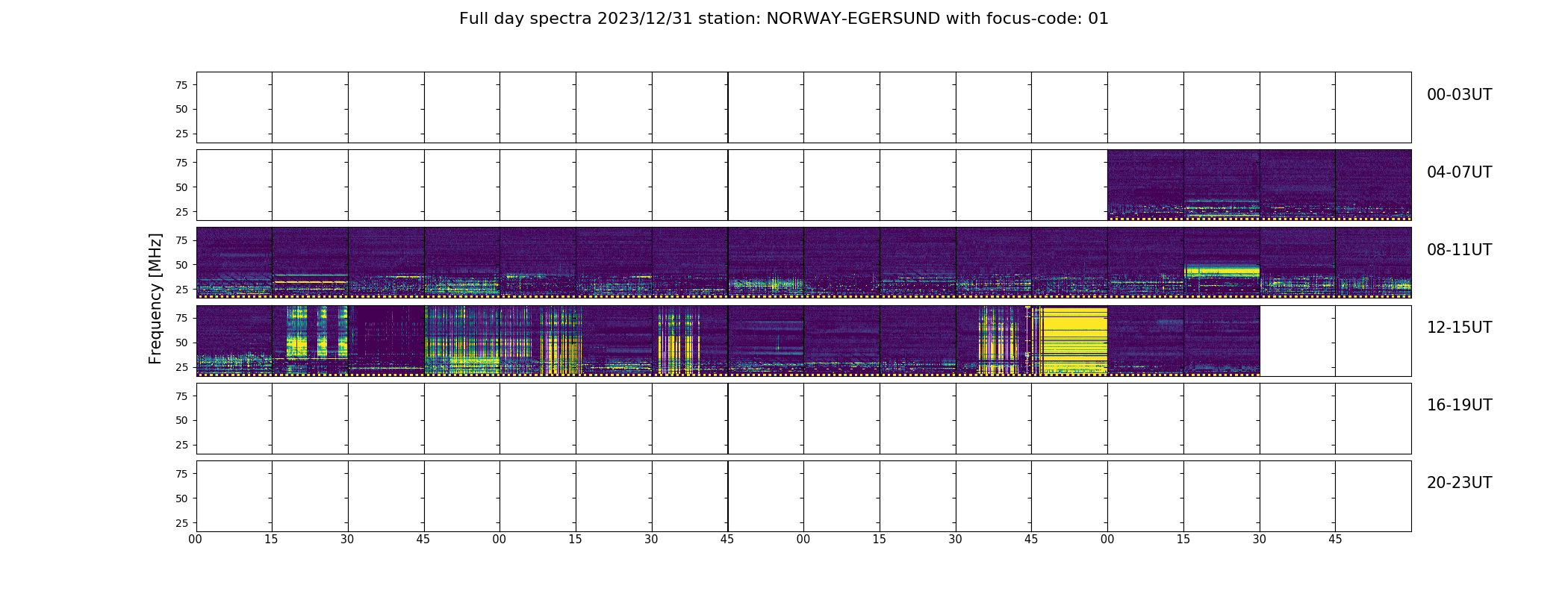Select the "04-07UT" row label

click(1459, 172)
